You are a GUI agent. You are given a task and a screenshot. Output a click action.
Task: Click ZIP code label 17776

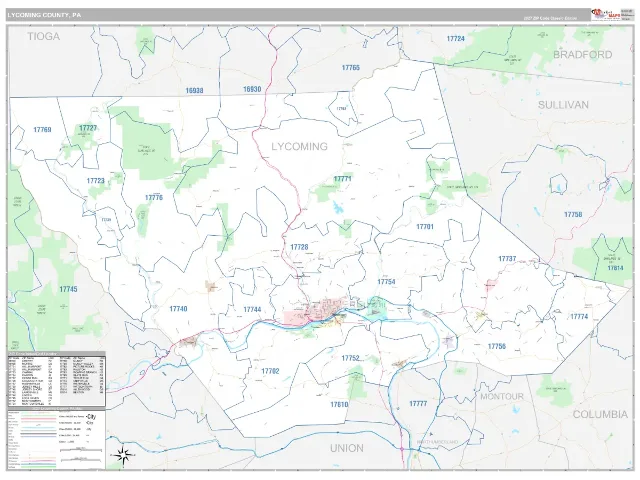coord(154,198)
